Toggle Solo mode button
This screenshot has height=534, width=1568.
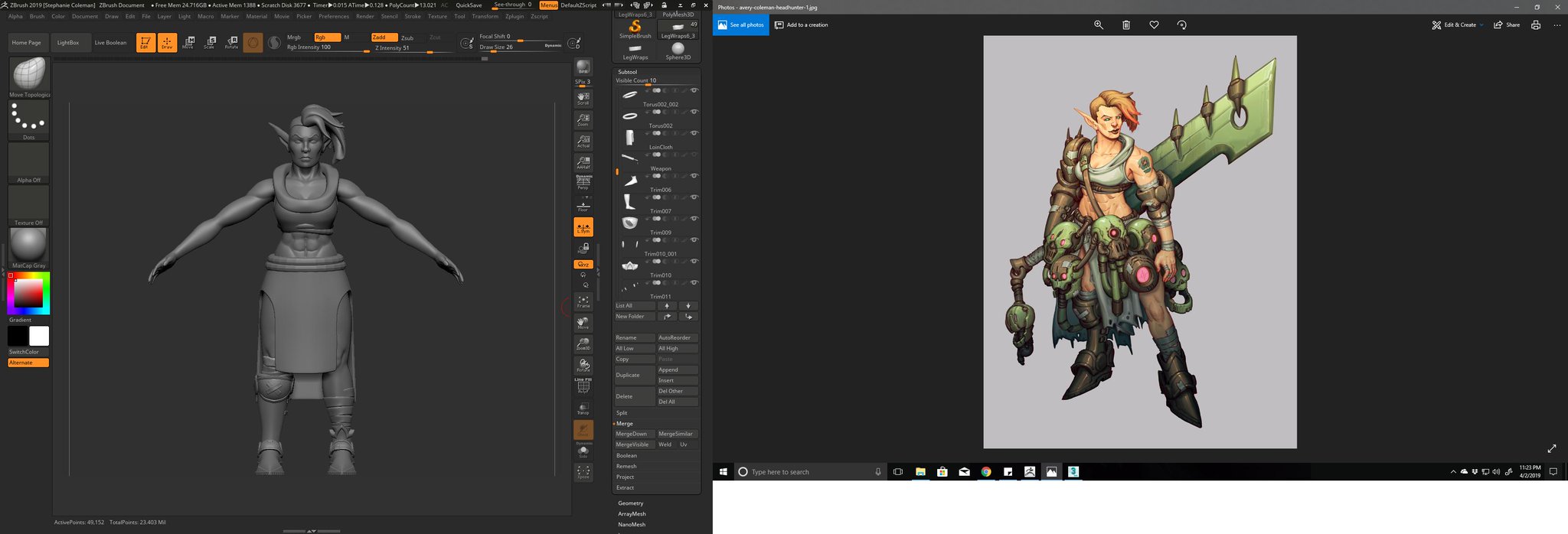click(x=583, y=451)
